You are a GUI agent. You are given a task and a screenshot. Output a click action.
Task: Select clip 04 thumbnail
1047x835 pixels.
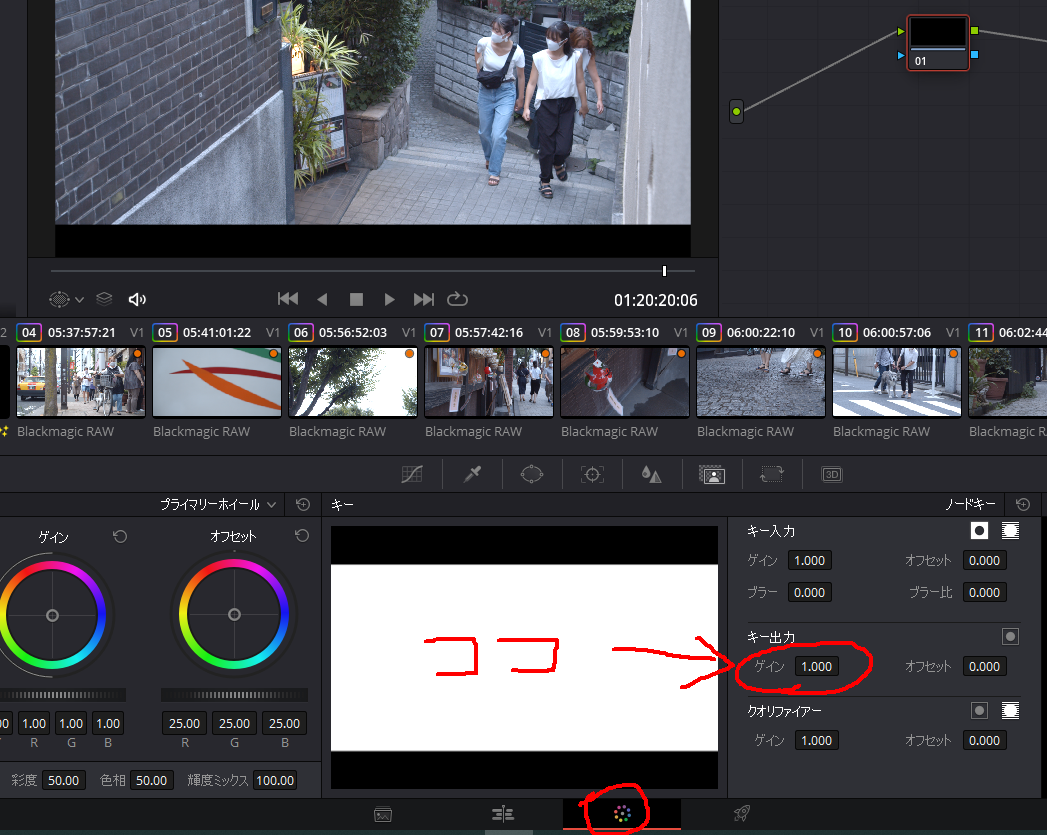click(81, 382)
